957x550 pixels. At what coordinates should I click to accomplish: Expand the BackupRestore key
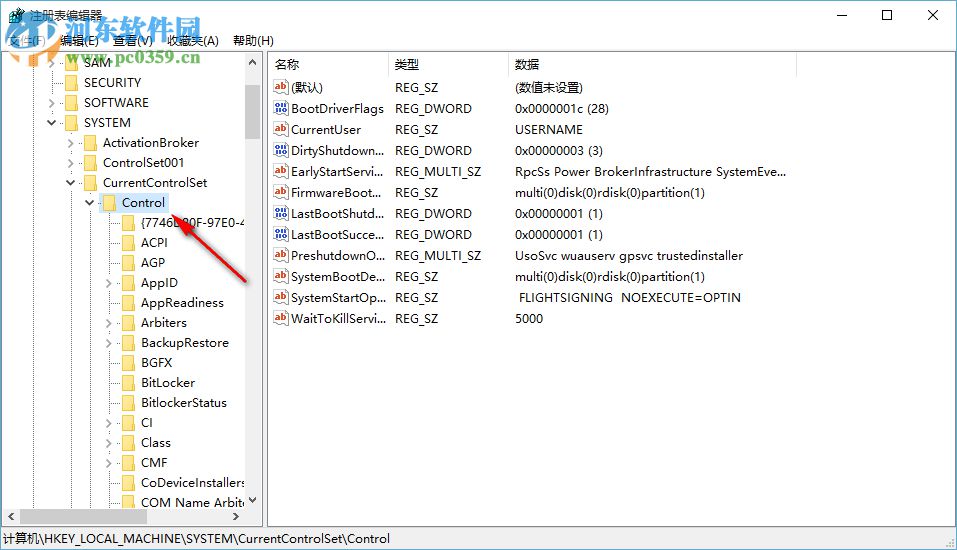[109, 343]
